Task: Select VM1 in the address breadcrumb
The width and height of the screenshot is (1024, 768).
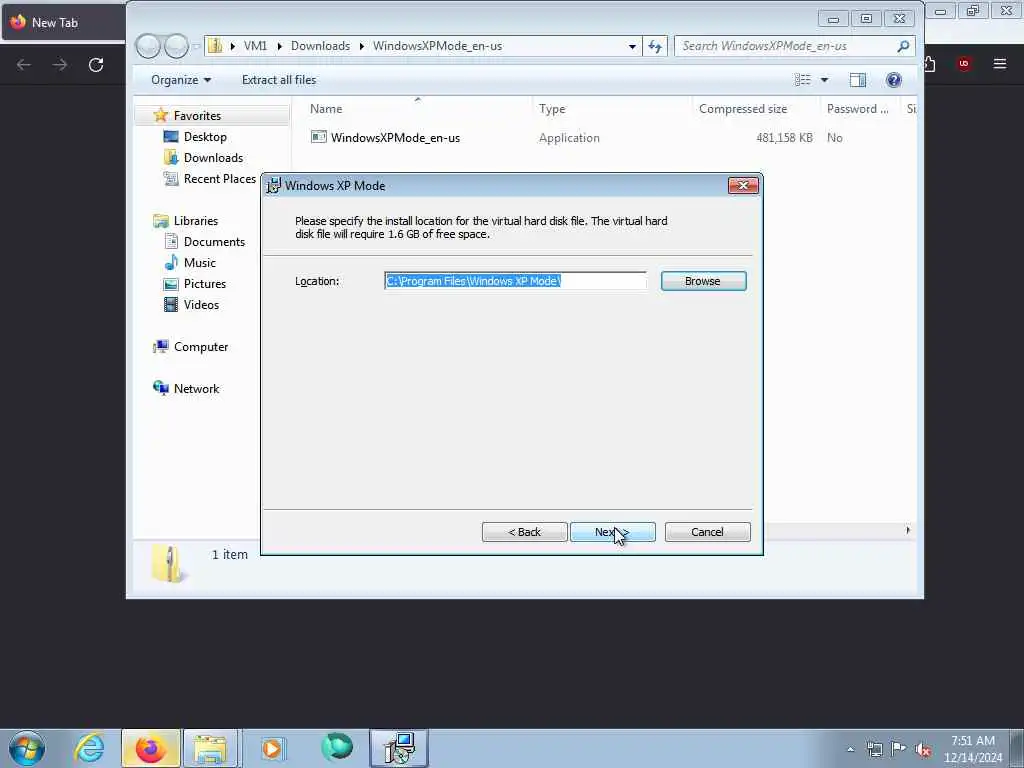Action: point(255,46)
